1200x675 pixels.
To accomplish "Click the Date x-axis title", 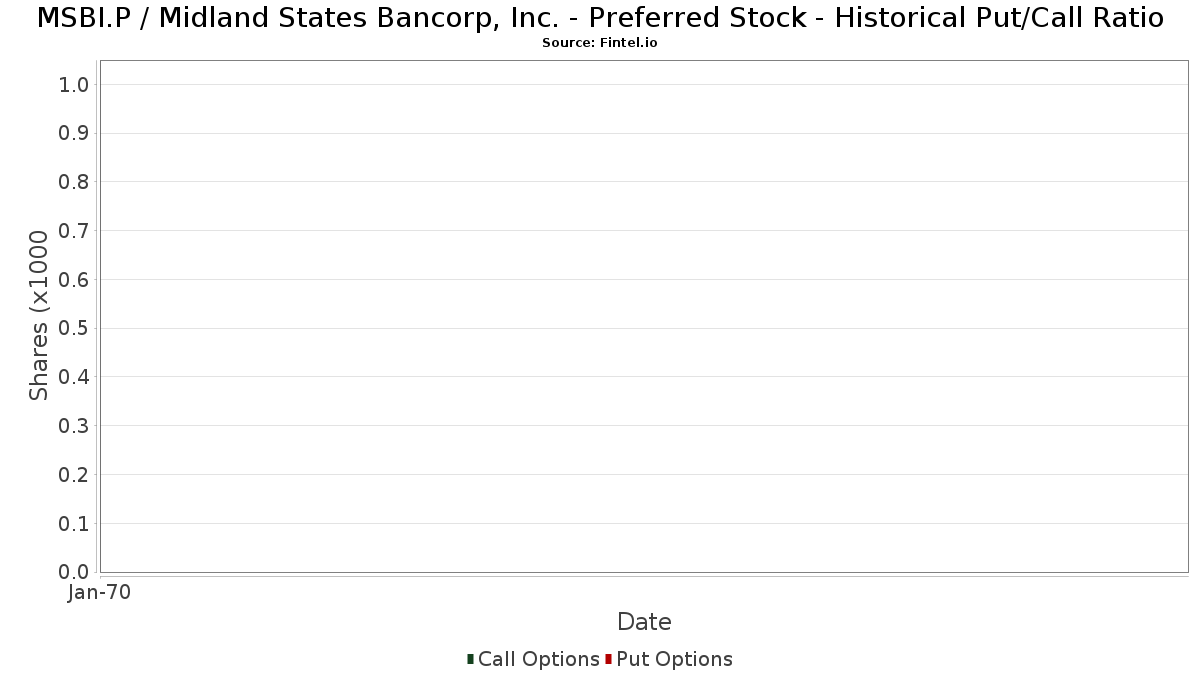I will pos(644,622).
